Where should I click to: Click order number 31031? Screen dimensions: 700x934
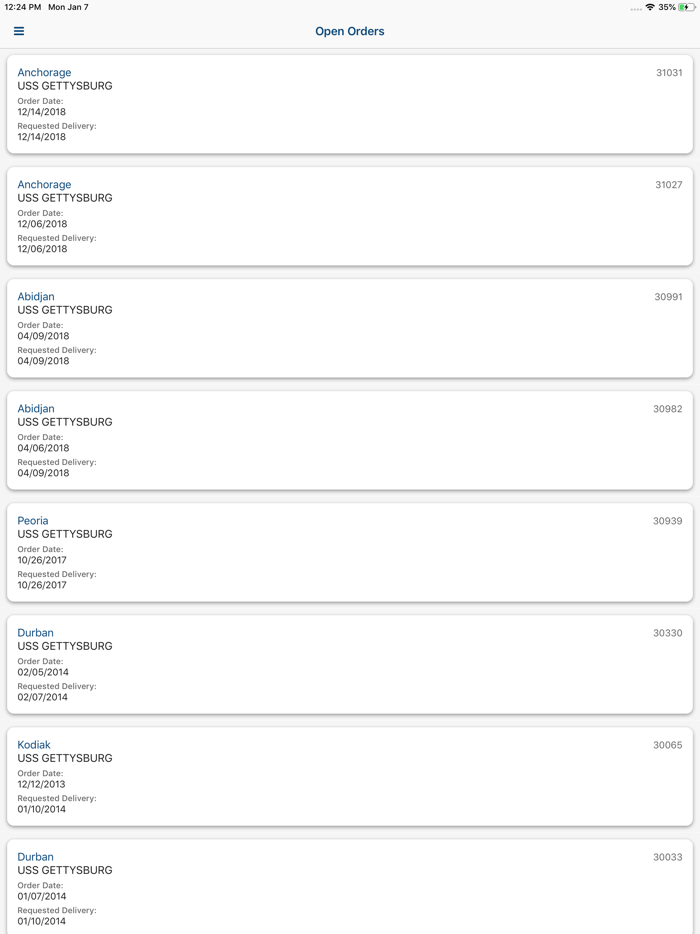pos(669,73)
